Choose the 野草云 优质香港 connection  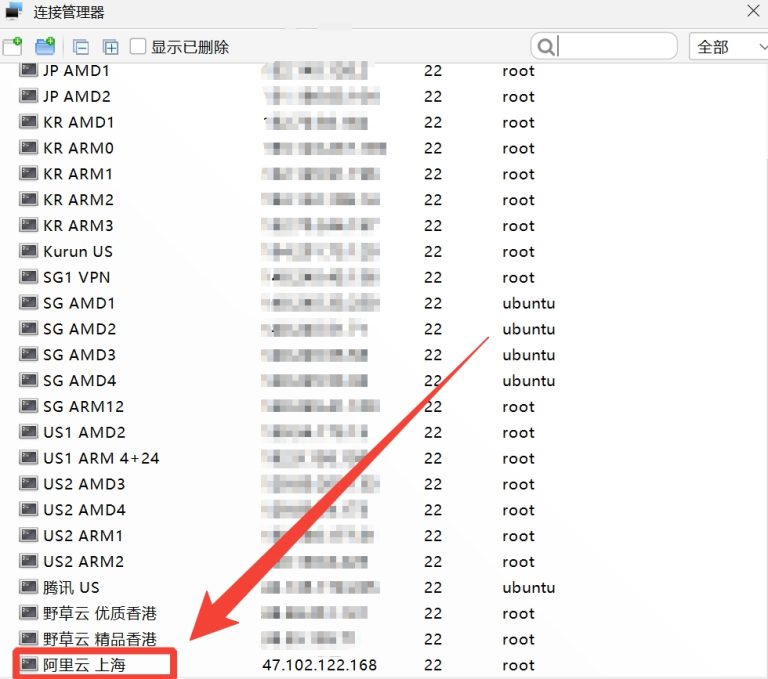tap(100, 613)
